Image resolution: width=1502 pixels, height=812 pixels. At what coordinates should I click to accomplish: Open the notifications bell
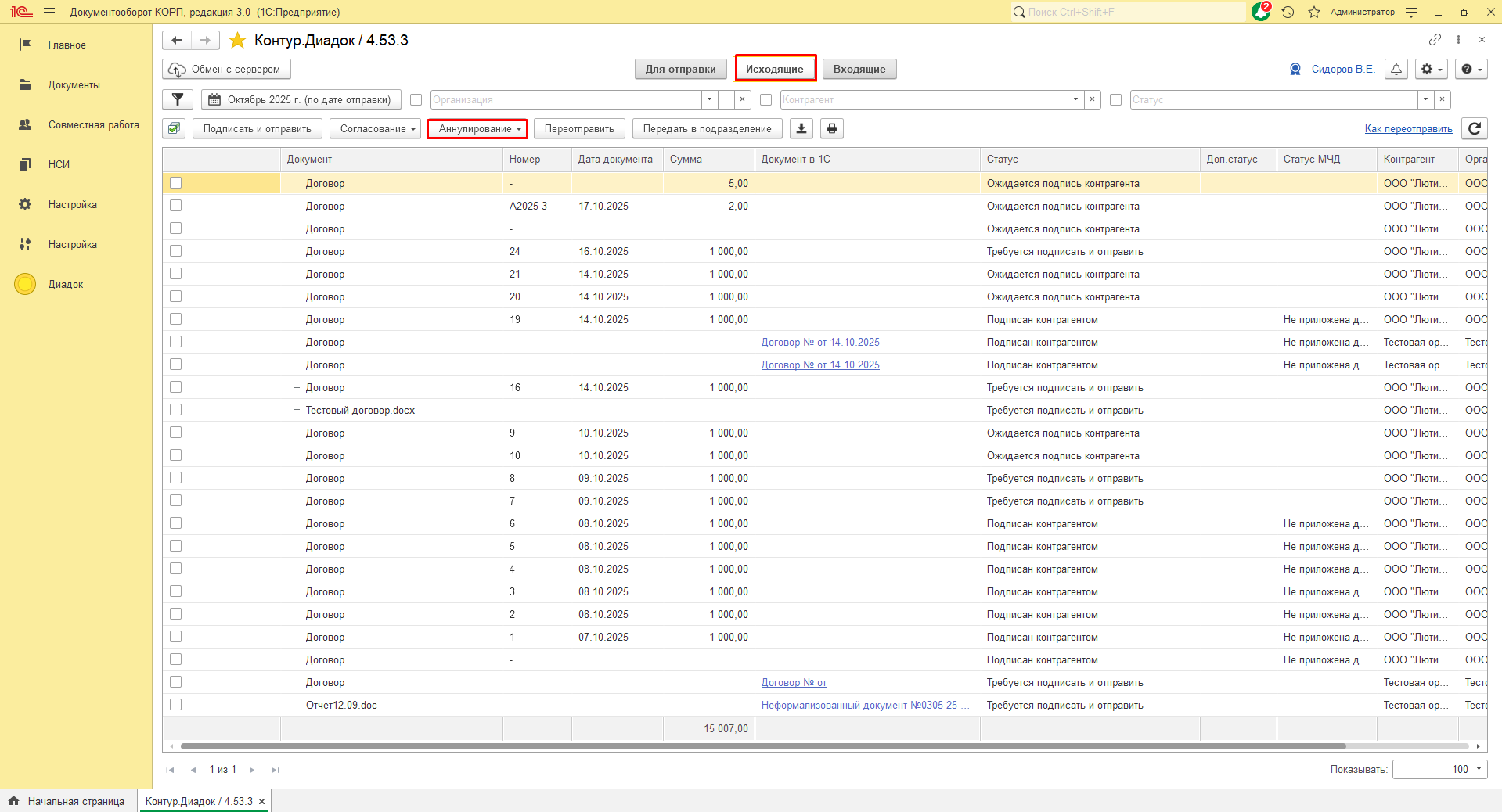(x=1396, y=69)
